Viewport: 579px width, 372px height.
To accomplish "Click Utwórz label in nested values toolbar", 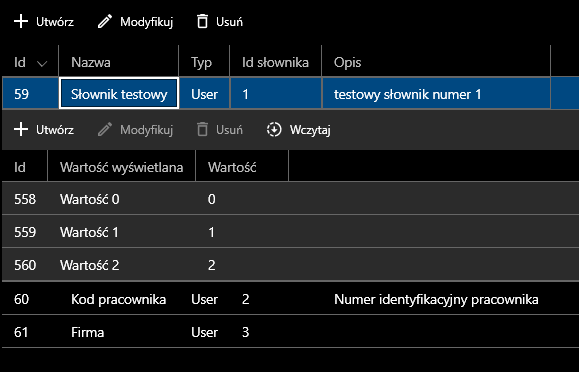I will pyautogui.click(x=55, y=130).
